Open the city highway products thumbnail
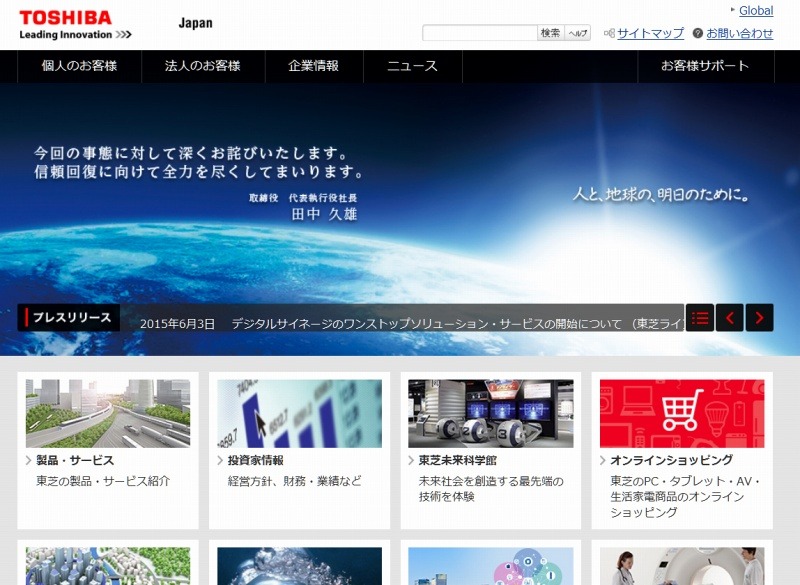Viewport: 800px width, 585px height. click(108, 414)
